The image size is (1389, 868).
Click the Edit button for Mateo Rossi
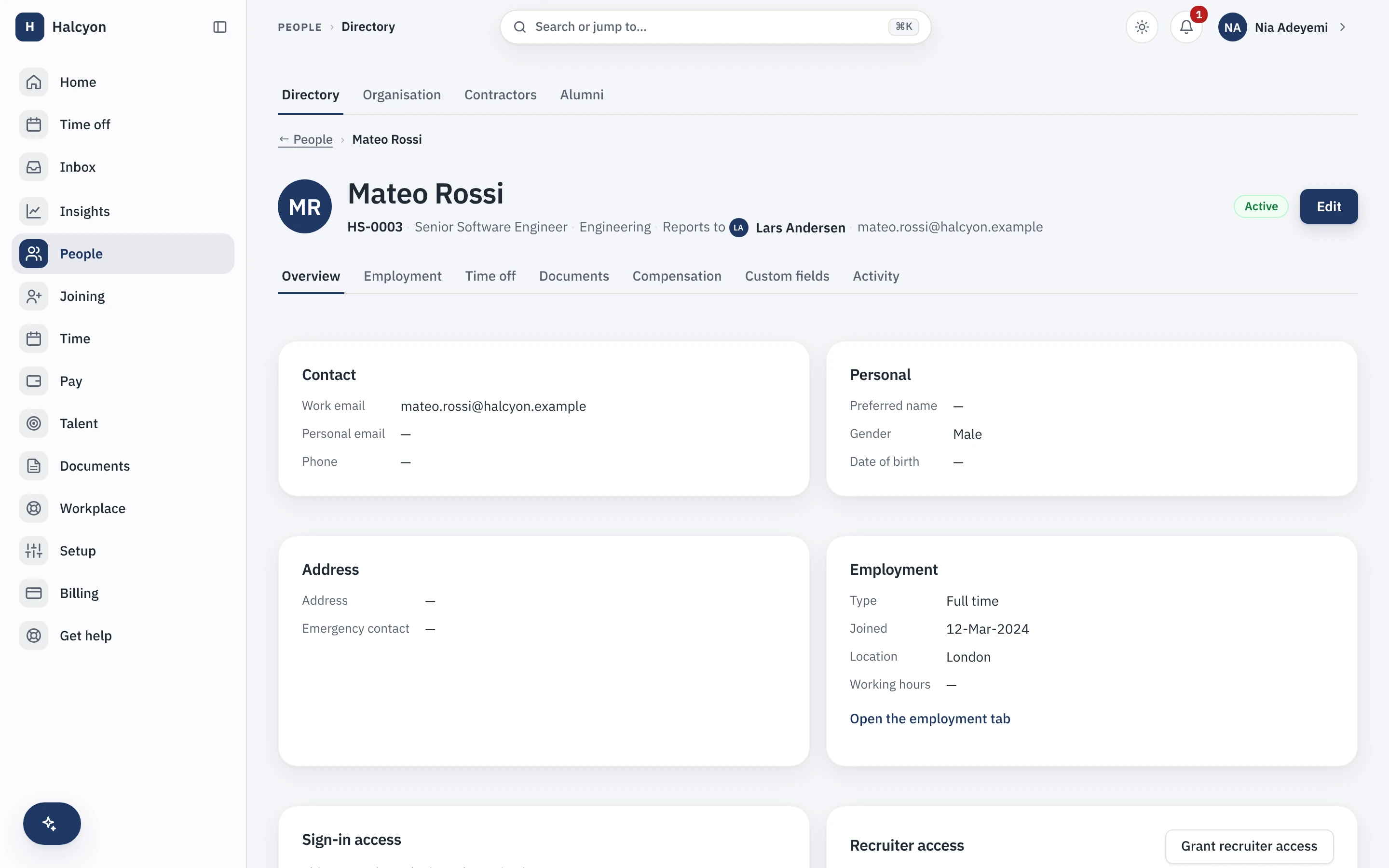tap(1329, 207)
